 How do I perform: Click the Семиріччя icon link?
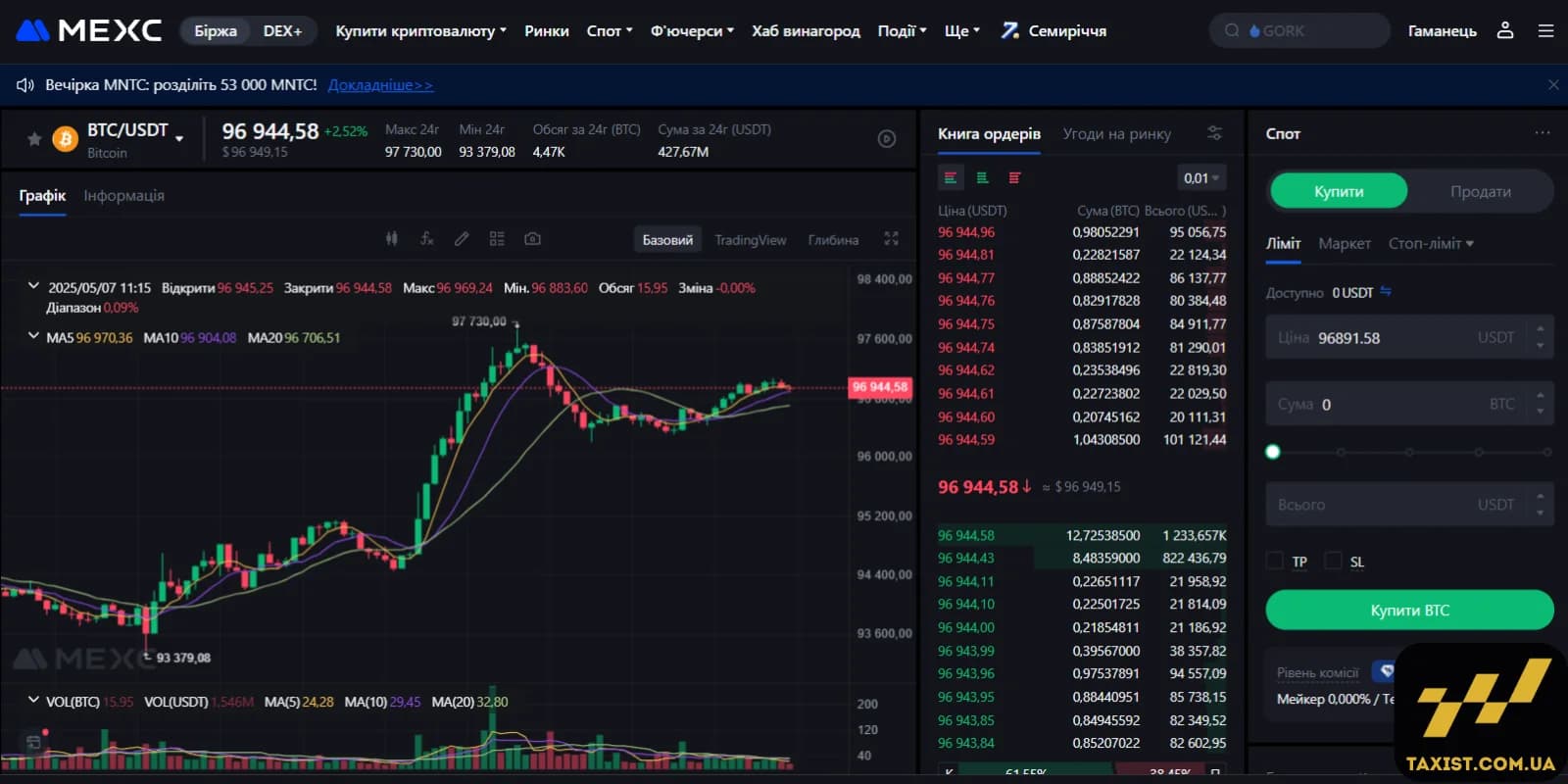(1009, 30)
